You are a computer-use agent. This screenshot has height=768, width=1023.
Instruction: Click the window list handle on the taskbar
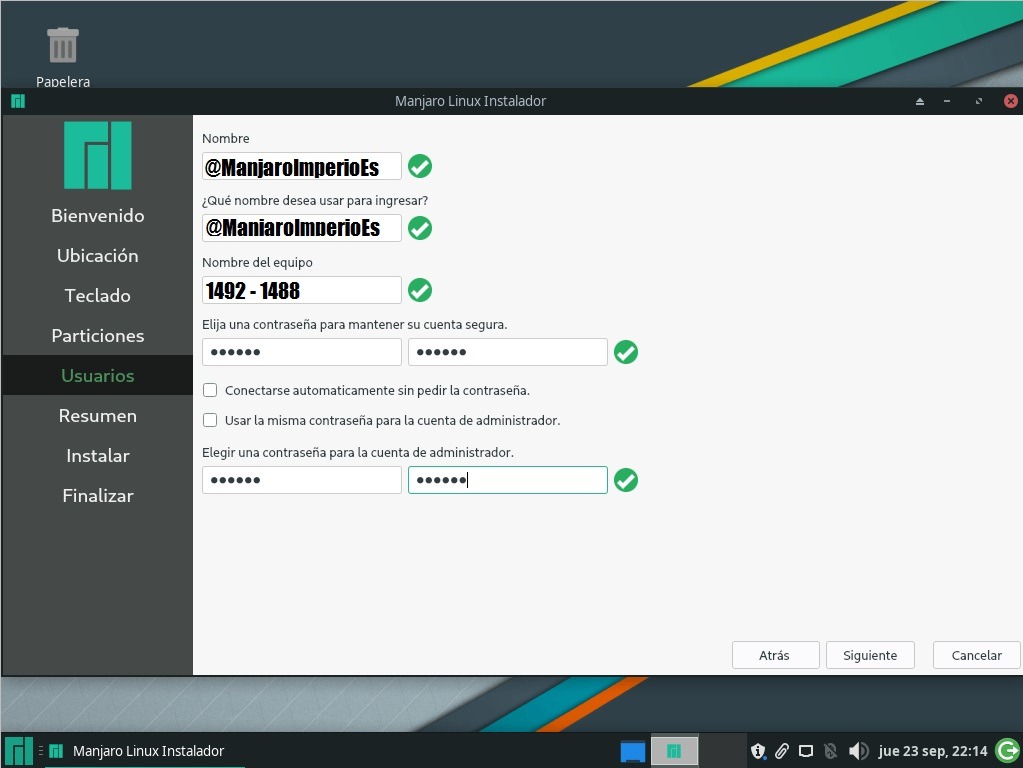40,751
